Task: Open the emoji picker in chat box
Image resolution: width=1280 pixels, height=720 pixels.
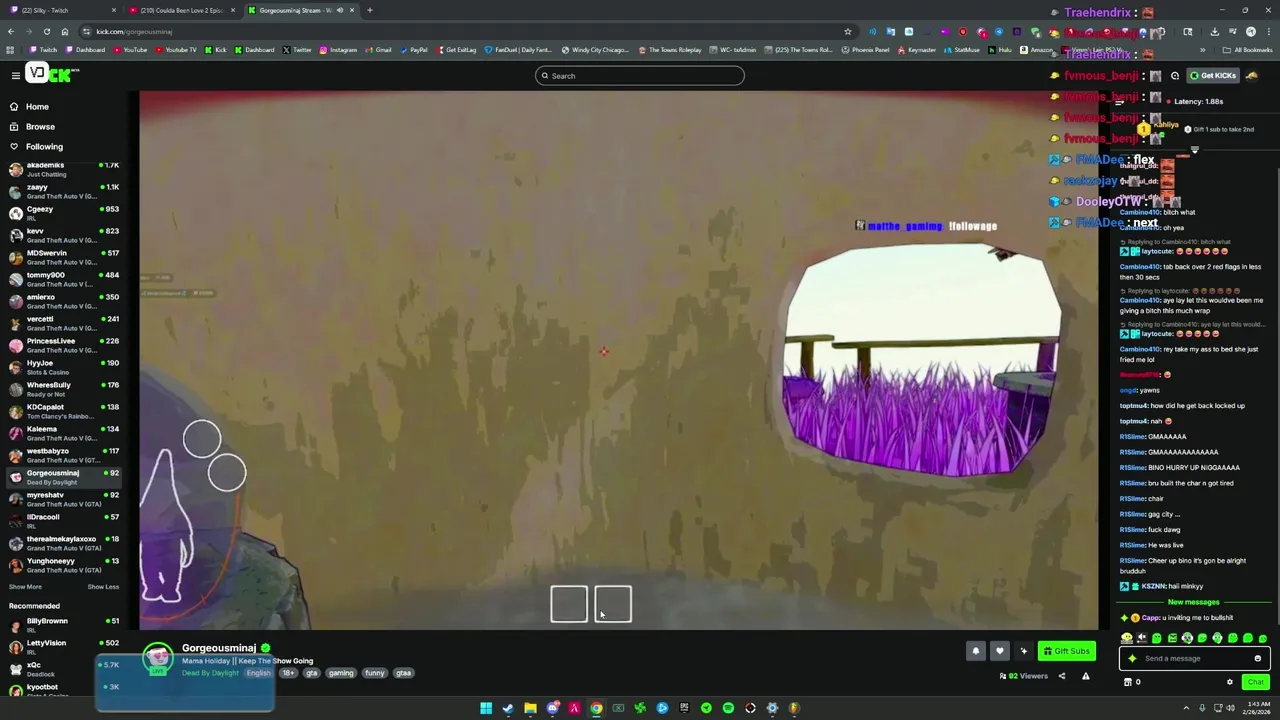Action: (x=1258, y=658)
